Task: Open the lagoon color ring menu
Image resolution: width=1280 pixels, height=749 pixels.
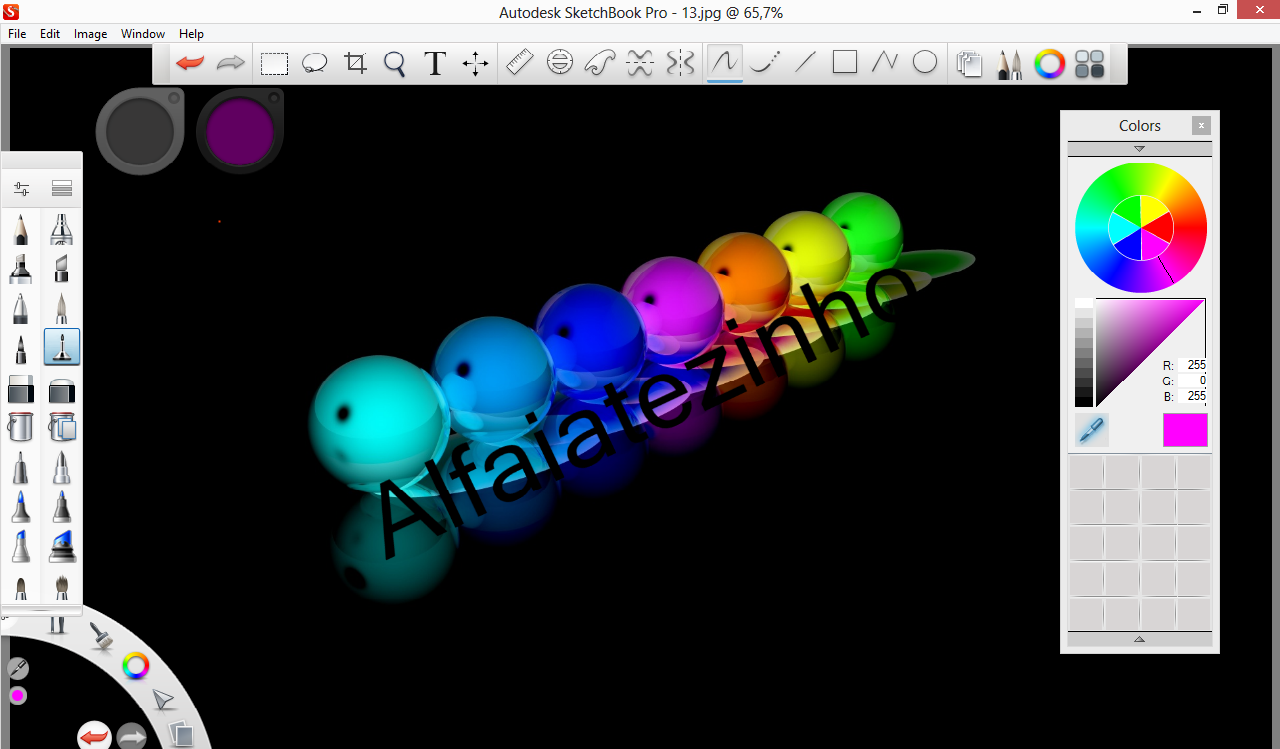Action: (x=135, y=665)
